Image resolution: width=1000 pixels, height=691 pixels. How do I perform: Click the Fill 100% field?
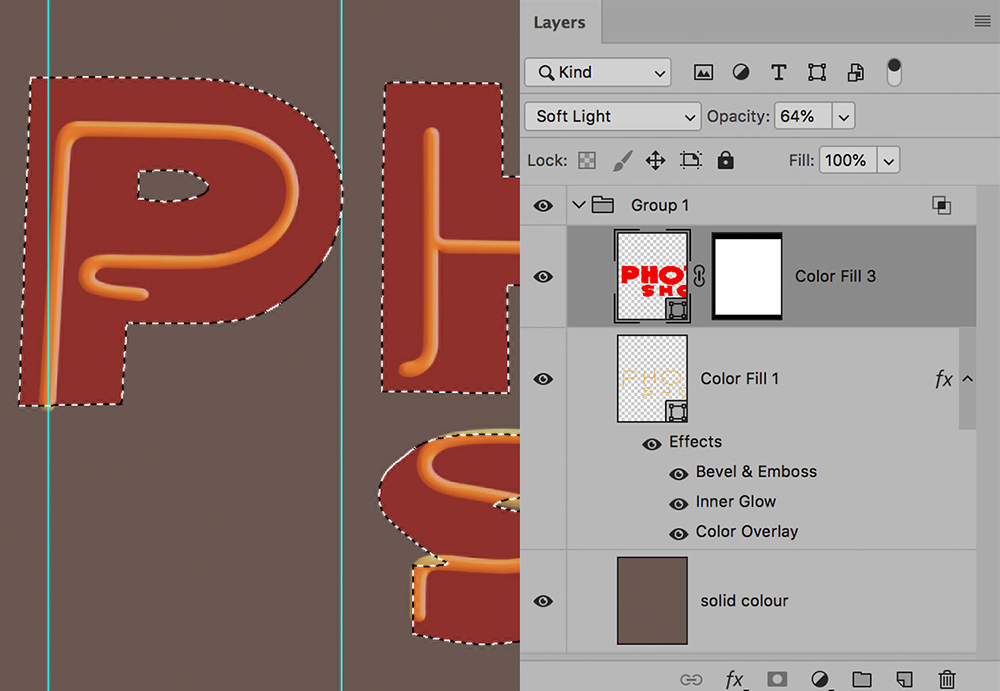tap(849, 161)
